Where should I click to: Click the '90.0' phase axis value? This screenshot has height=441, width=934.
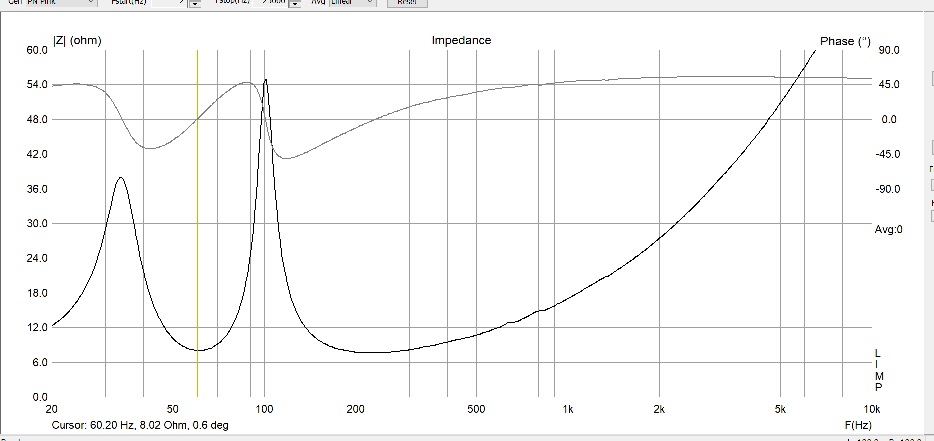tap(889, 50)
